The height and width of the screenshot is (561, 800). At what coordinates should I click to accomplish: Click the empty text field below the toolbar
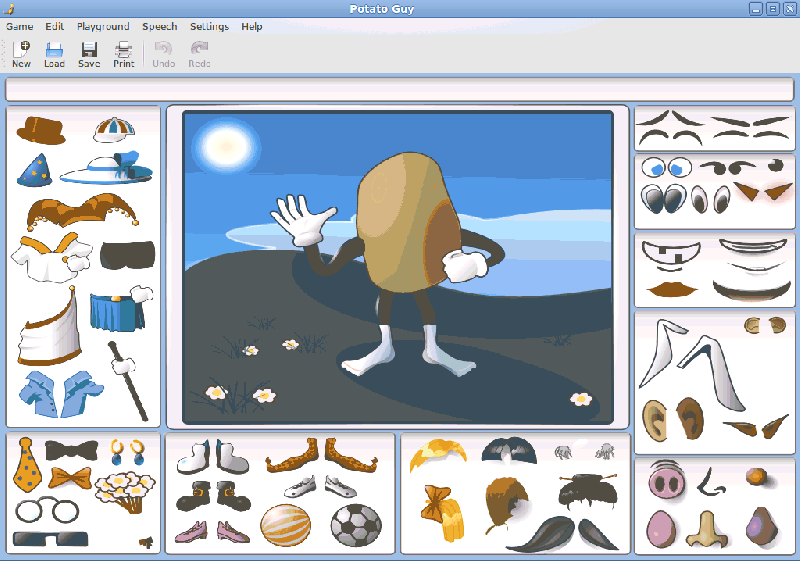point(399,89)
